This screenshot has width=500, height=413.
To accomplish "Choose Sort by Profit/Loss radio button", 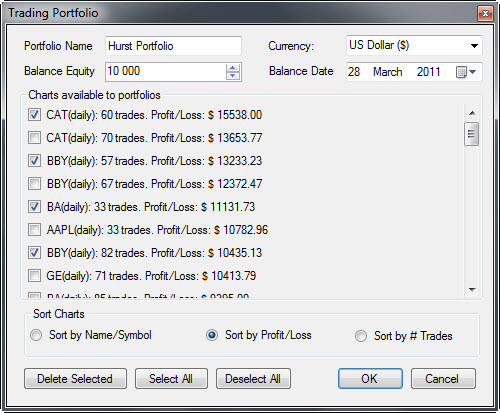I will click(x=212, y=335).
